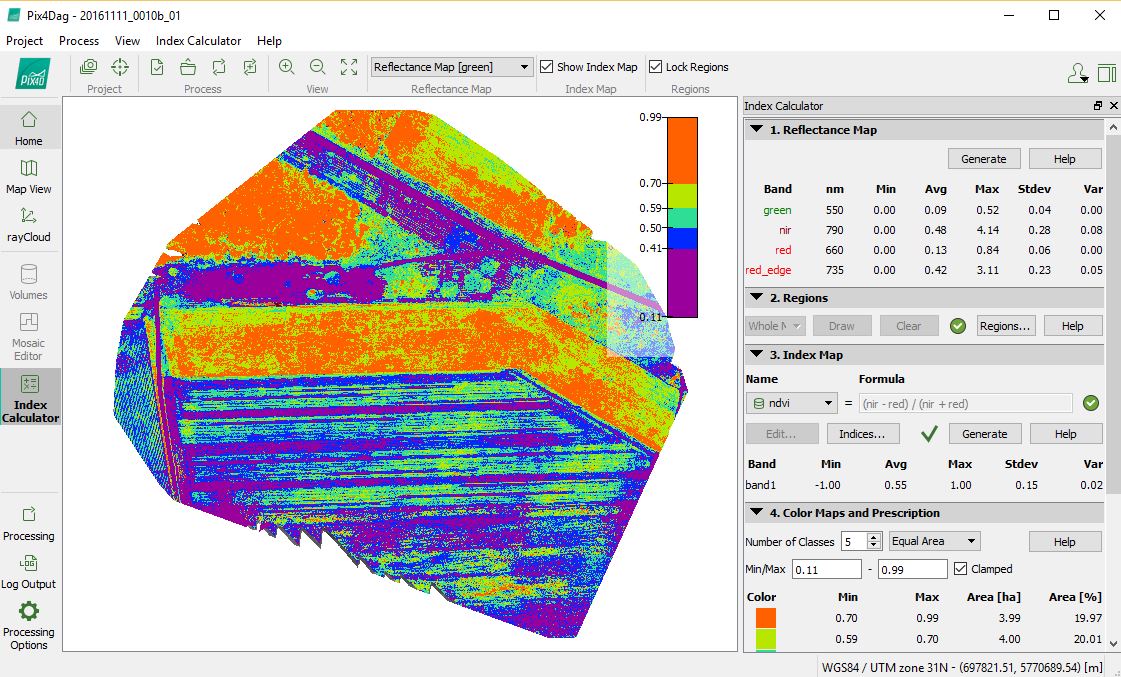
Task: Click the checked document icon in Process group
Action: coord(157,67)
